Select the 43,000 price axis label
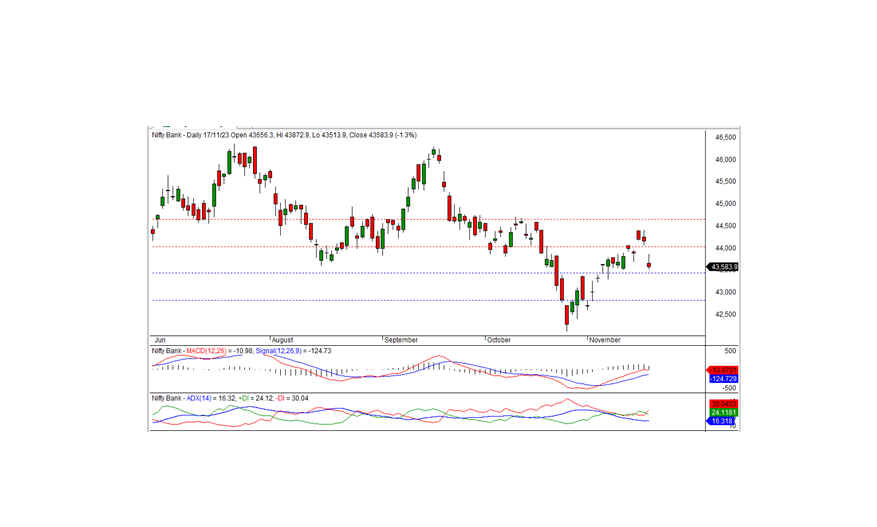 (725, 292)
